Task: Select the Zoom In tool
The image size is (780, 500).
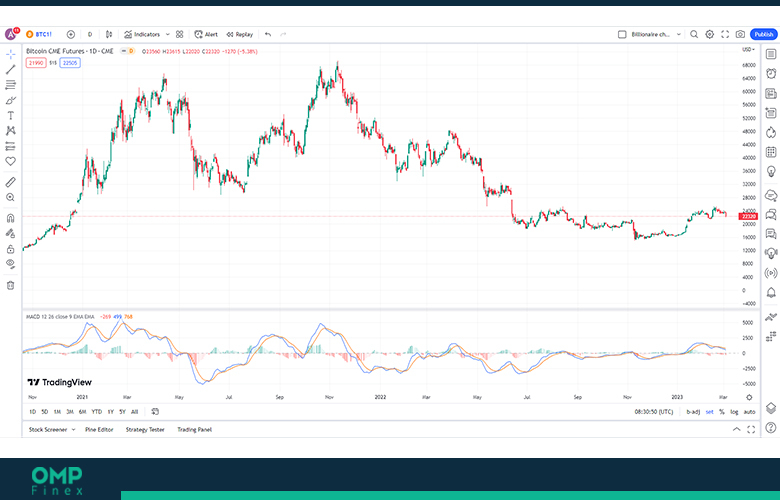Action: click(10, 198)
